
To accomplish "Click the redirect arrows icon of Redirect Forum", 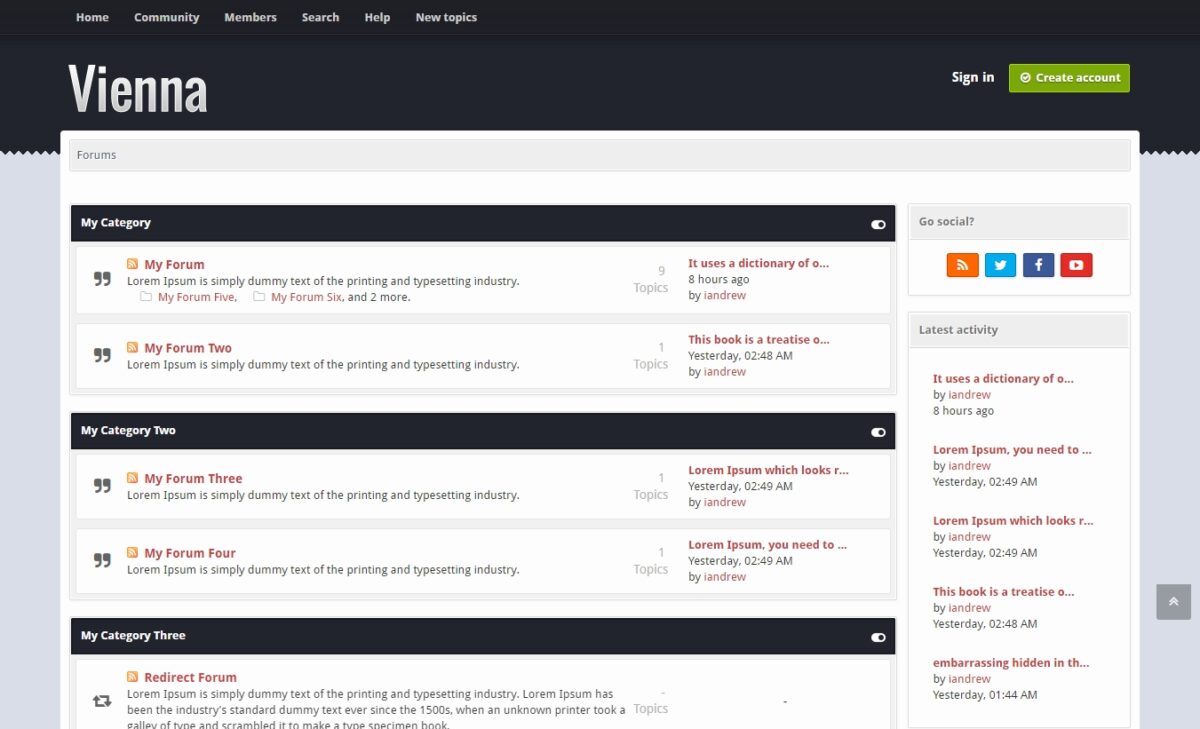I will pos(101,700).
